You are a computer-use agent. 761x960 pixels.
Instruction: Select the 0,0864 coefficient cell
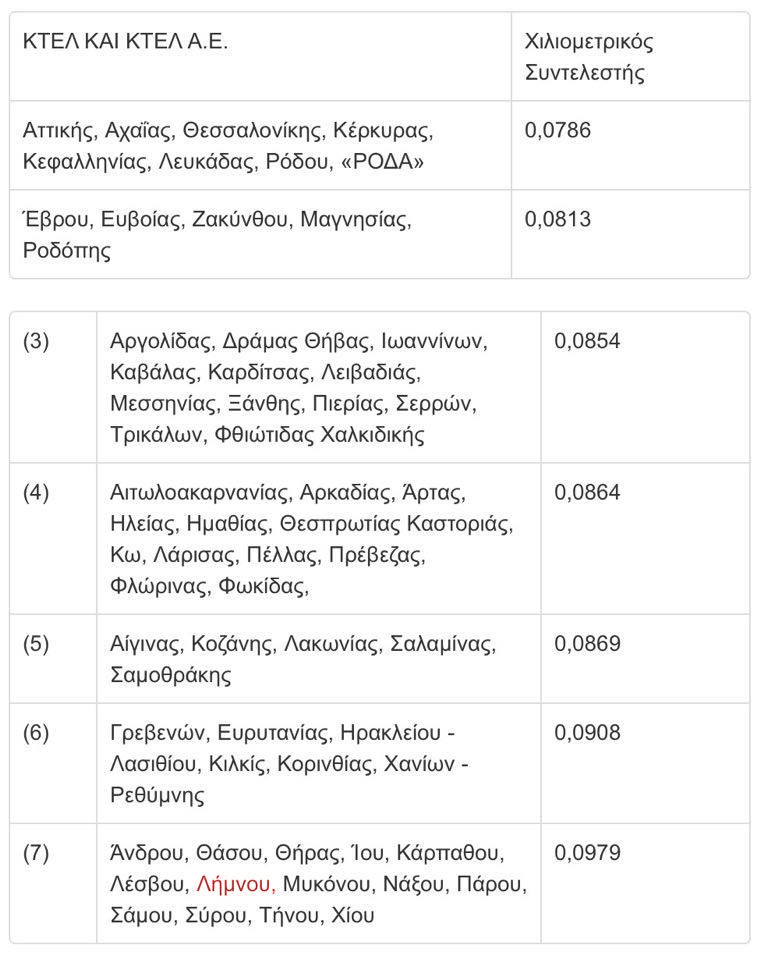[x=587, y=493]
